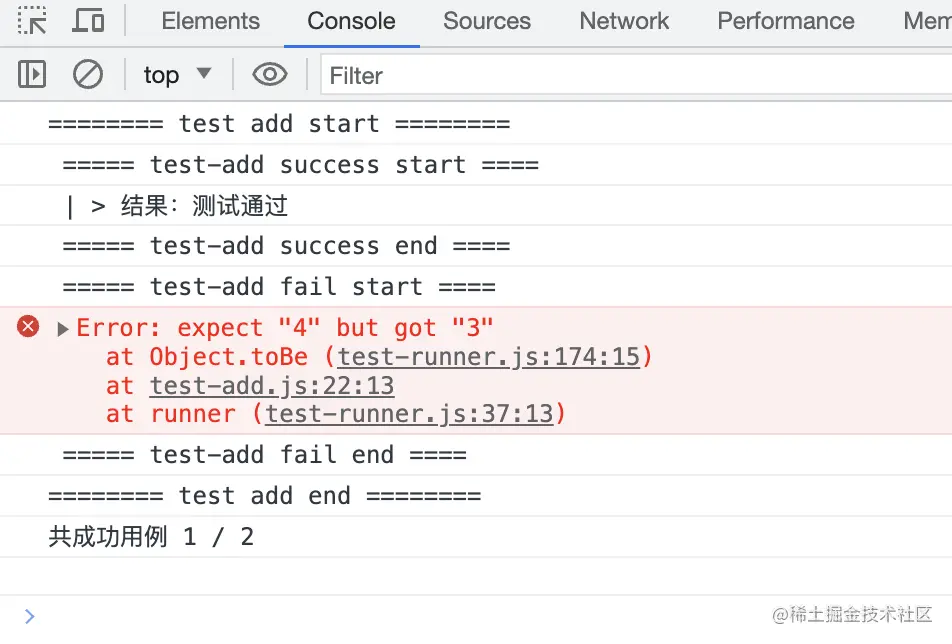952x644 pixels.
Task: Show the console sidebar panel icon
Action: click(x=32, y=75)
